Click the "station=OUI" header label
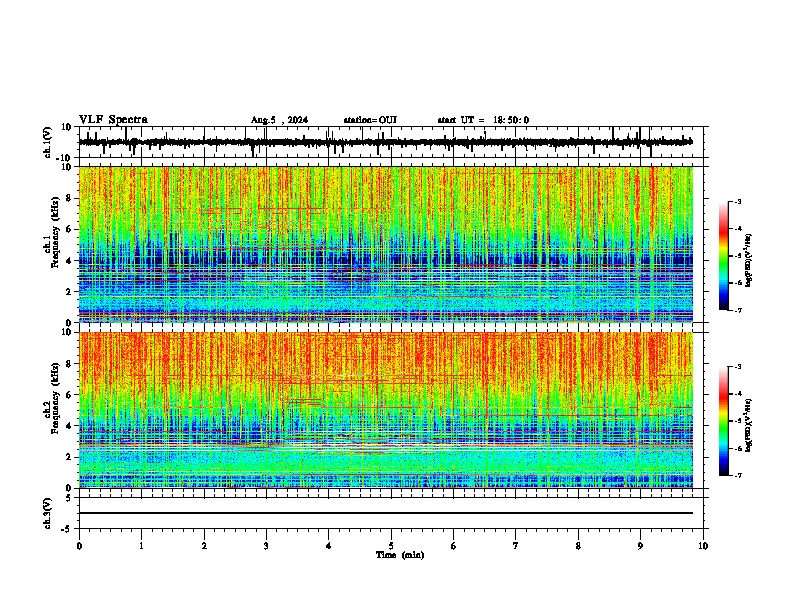 (x=370, y=120)
